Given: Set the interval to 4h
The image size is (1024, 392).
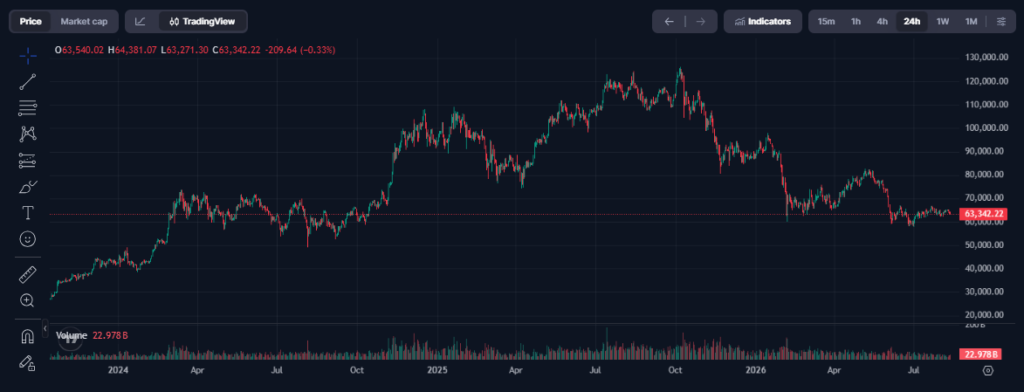Looking at the screenshot, I should 882,22.
